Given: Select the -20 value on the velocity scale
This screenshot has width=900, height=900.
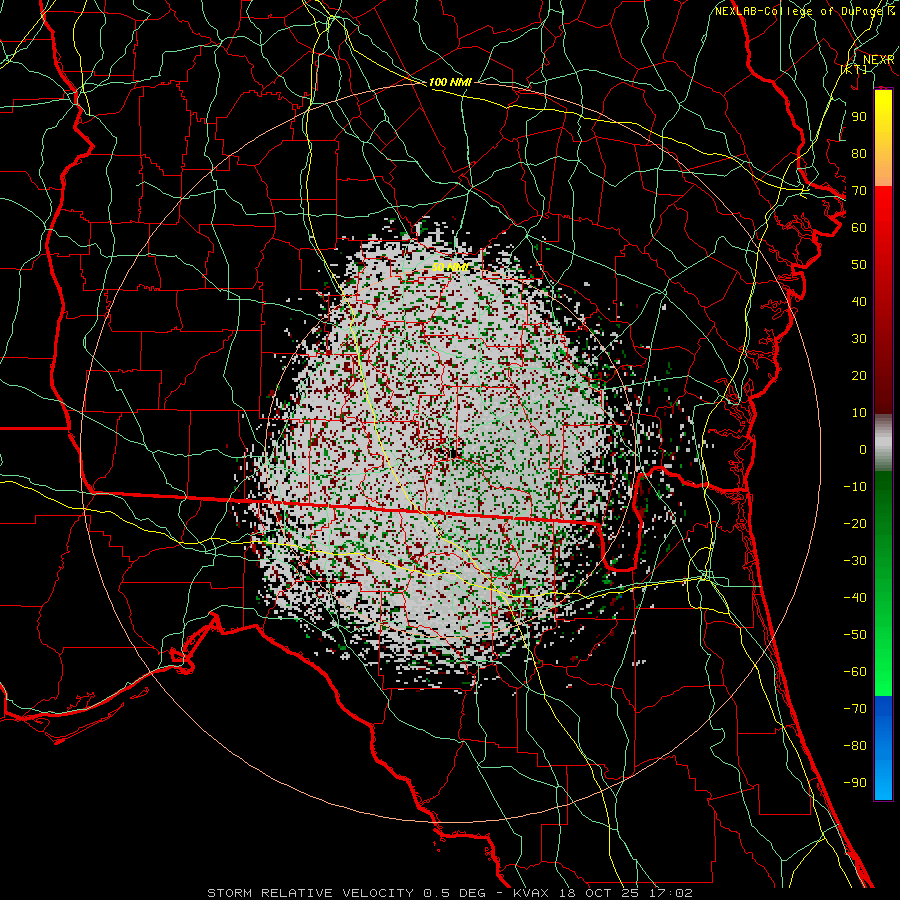Looking at the screenshot, I should (855, 524).
